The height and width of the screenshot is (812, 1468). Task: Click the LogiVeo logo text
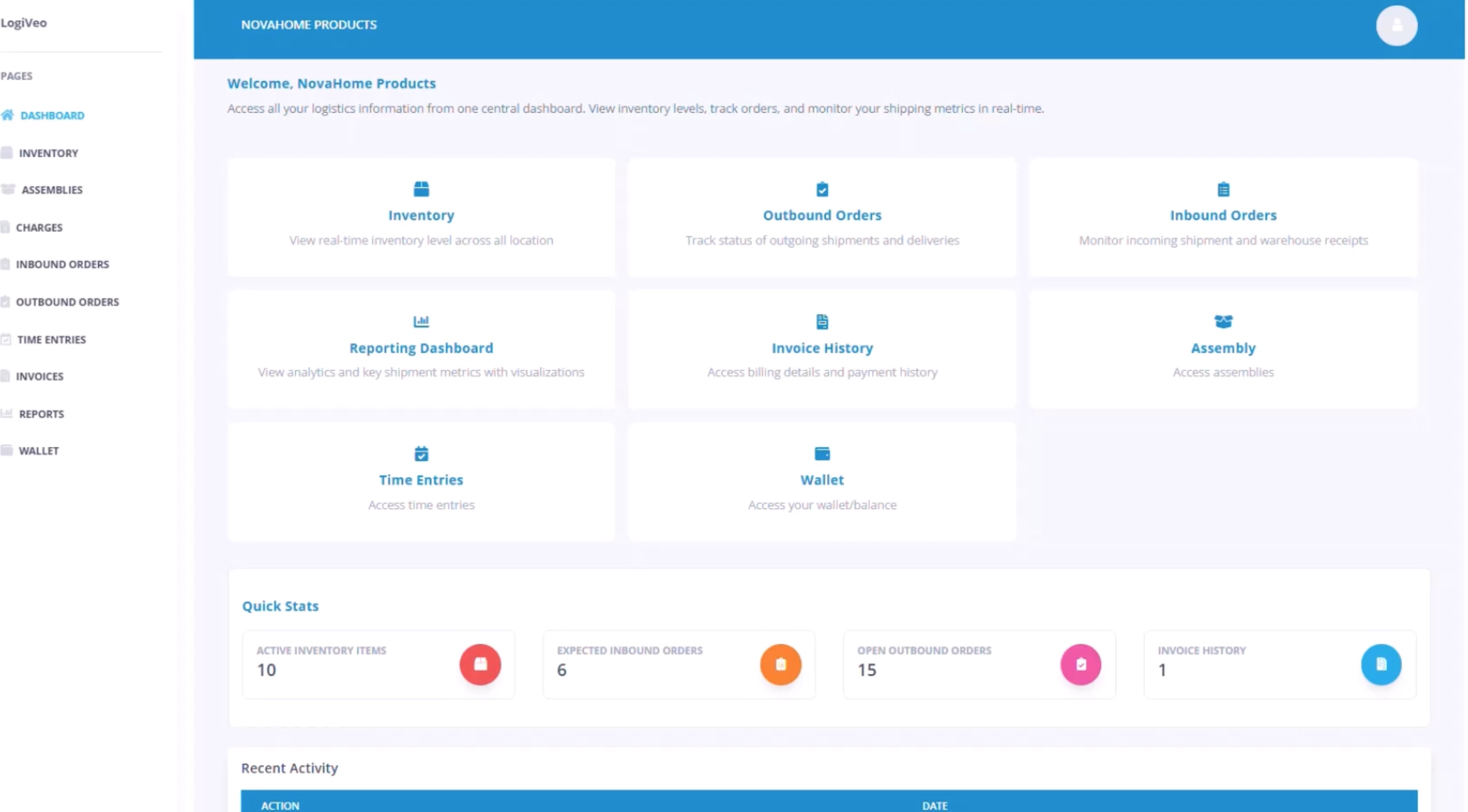[23, 23]
